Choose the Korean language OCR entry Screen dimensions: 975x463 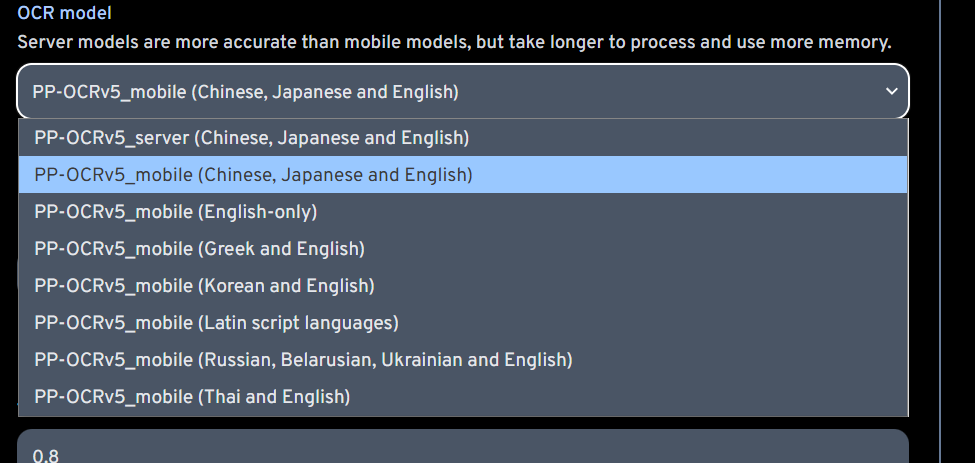[x=204, y=285]
